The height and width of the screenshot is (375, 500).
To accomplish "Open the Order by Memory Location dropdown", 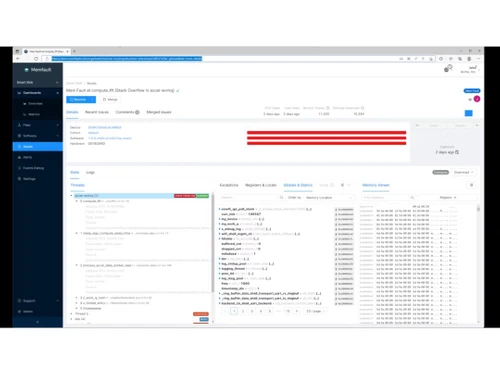I will [328, 198].
